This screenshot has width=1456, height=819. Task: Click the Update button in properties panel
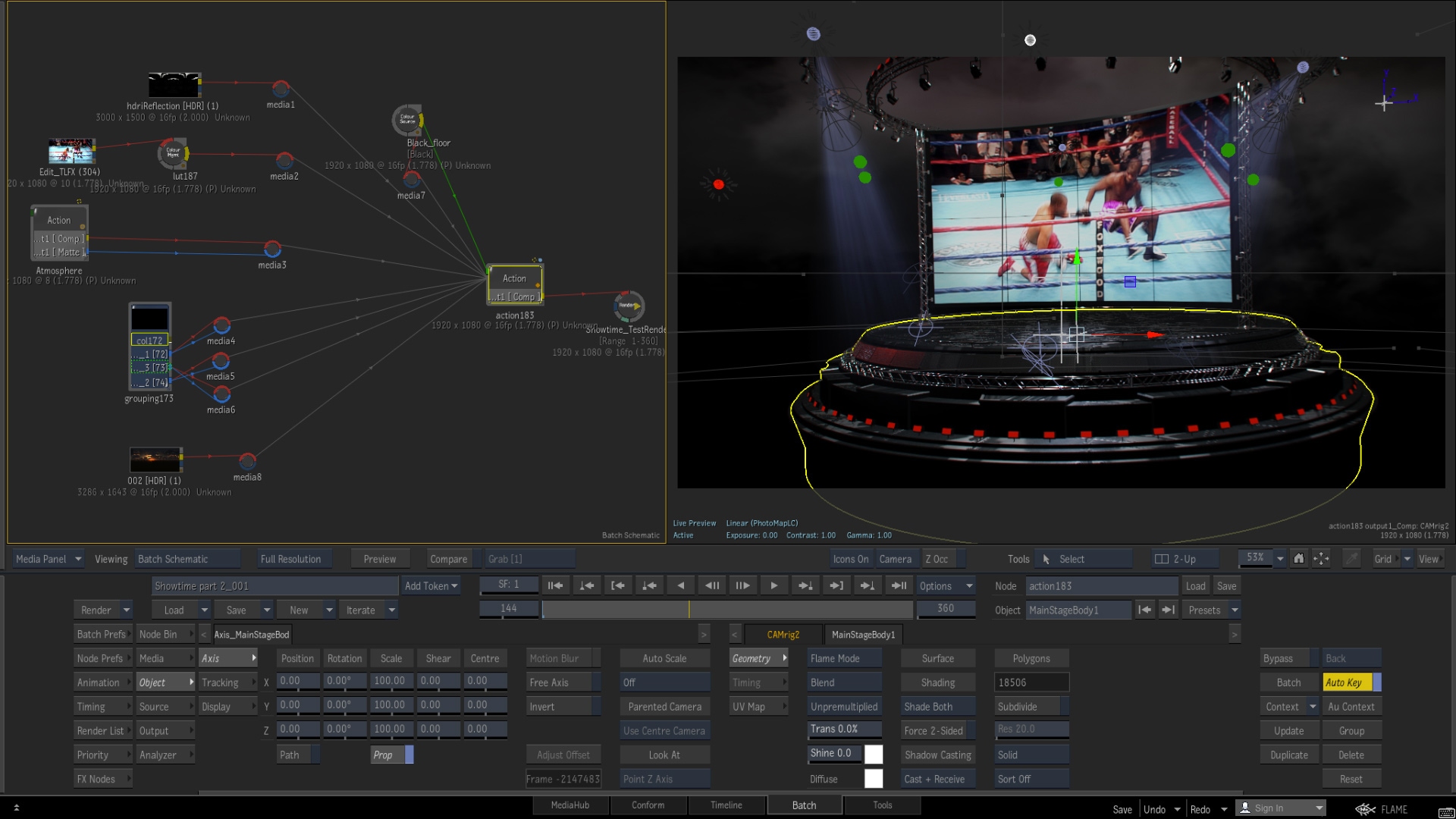click(1288, 731)
